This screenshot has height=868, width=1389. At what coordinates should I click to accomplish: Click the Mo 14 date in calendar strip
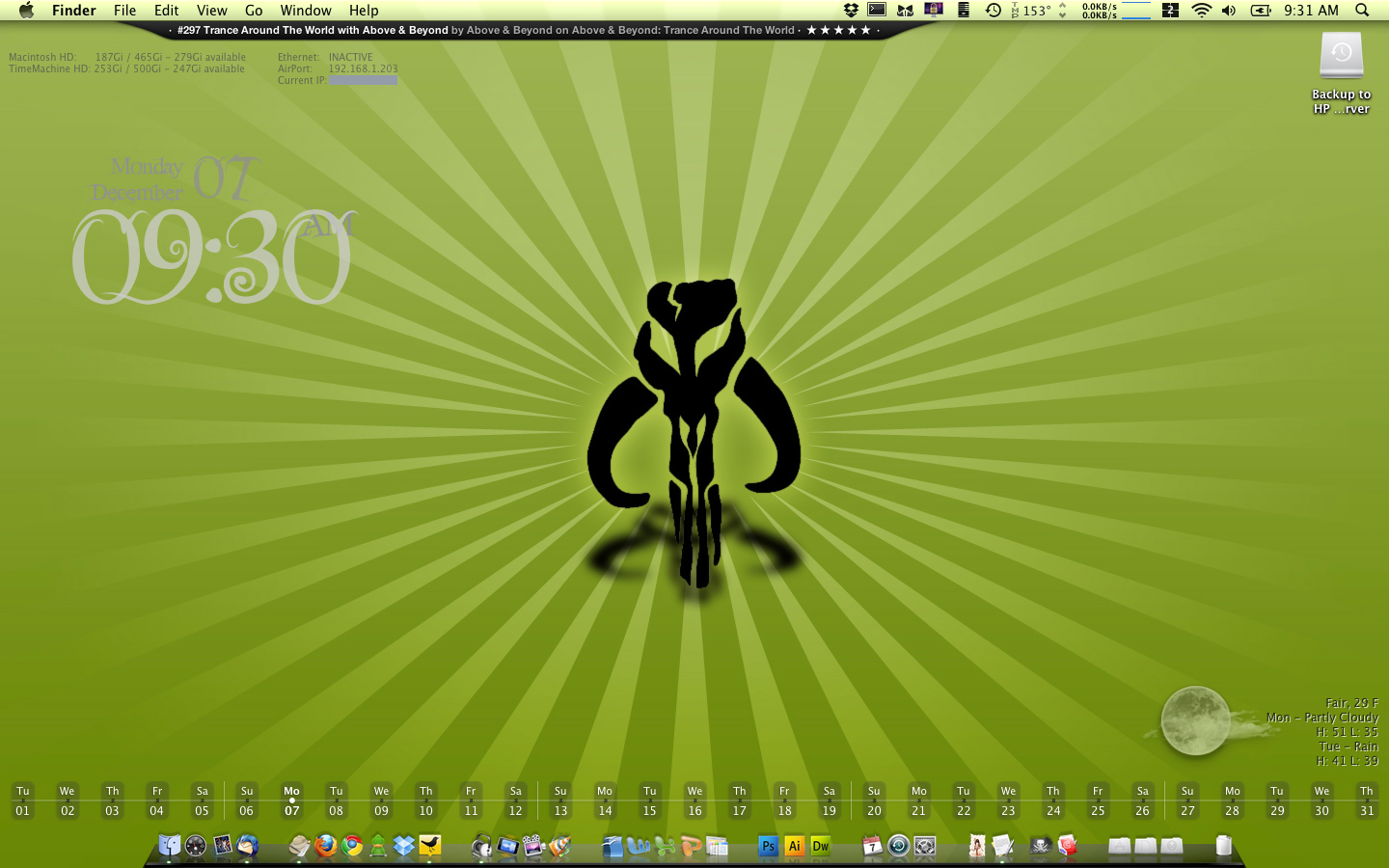tap(605, 800)
